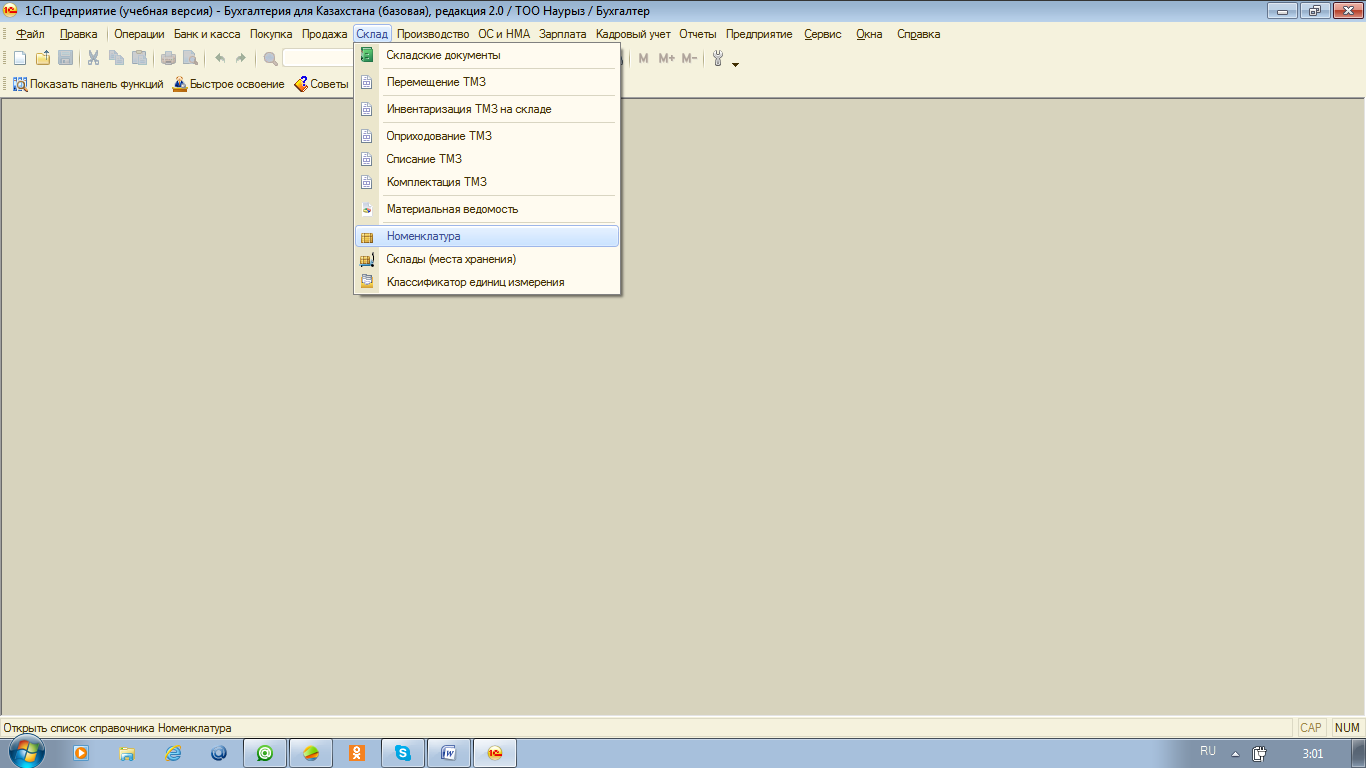The height and width of the screenshot is (768, 1366).
Task: Open Odnoklassniki orange taskbar icon
Action: (357, 753)
